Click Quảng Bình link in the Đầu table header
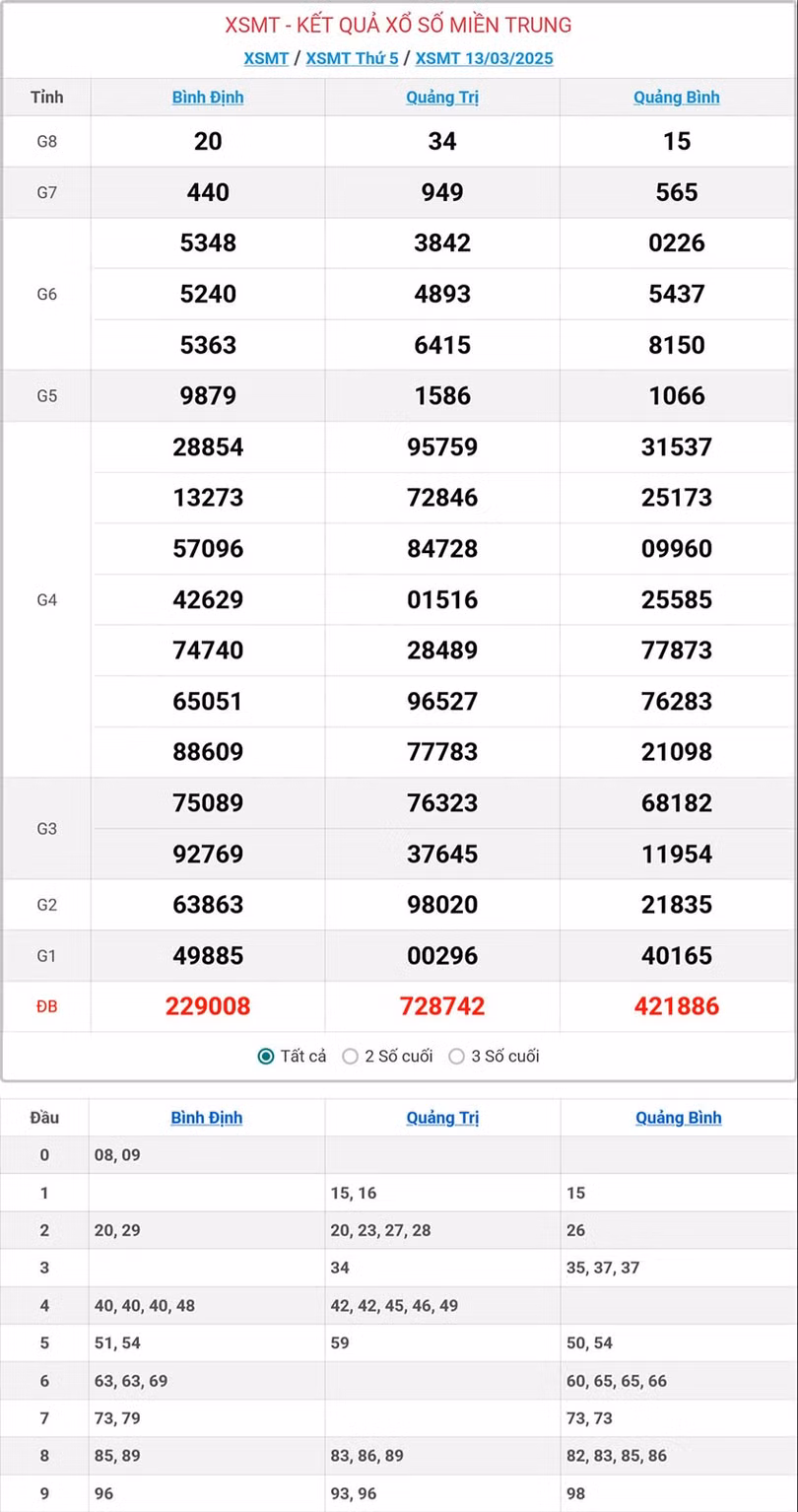 (679, 1118)
